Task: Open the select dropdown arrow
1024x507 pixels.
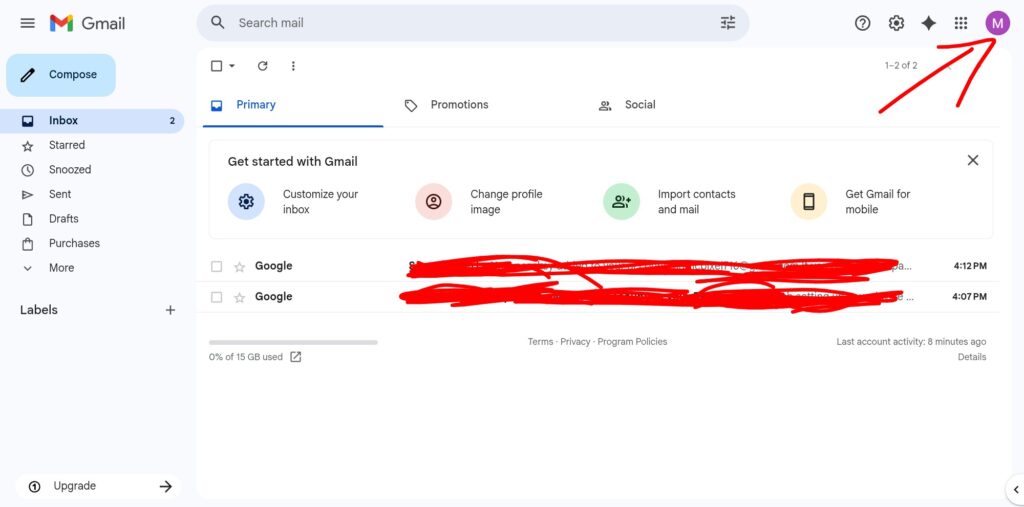Action: click(232, 66)
